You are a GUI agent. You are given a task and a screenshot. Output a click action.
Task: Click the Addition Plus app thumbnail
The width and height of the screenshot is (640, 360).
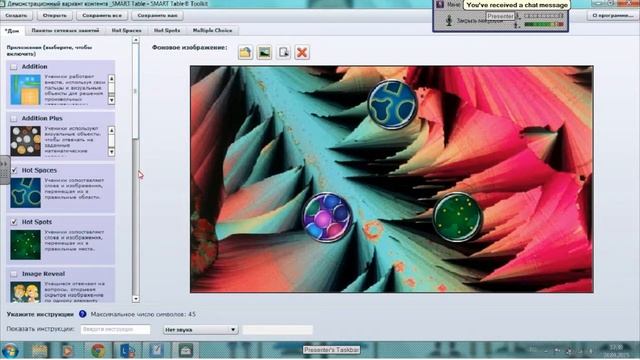click(25, 141)
